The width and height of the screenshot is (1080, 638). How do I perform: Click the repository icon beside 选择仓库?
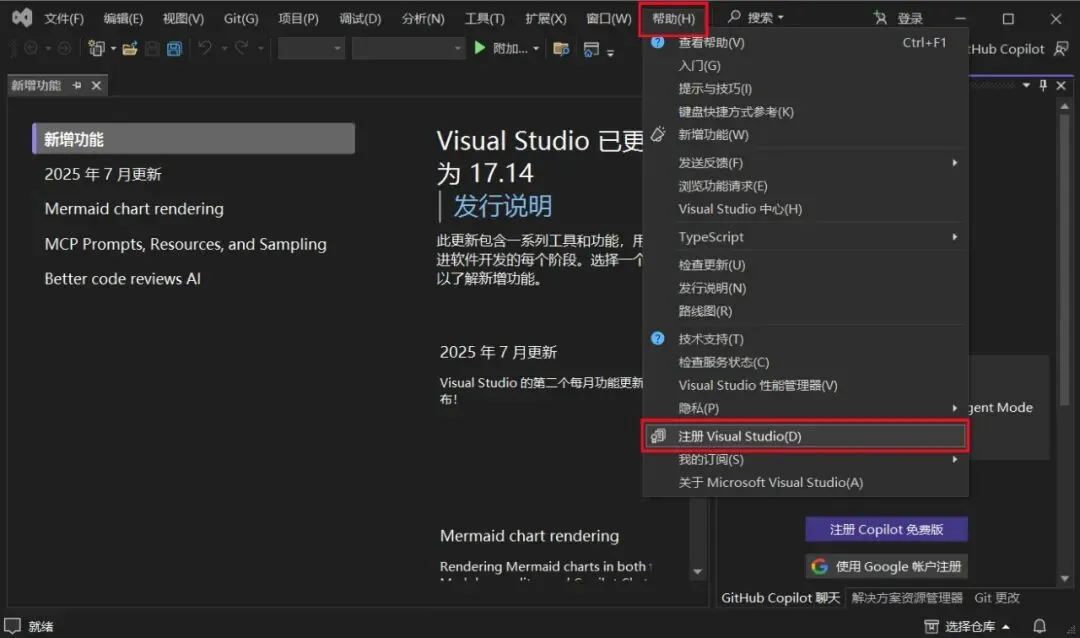point(931,626)
